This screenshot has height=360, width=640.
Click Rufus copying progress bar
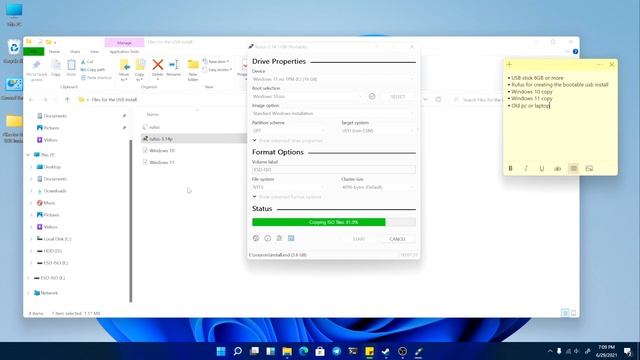coord(334,222)
